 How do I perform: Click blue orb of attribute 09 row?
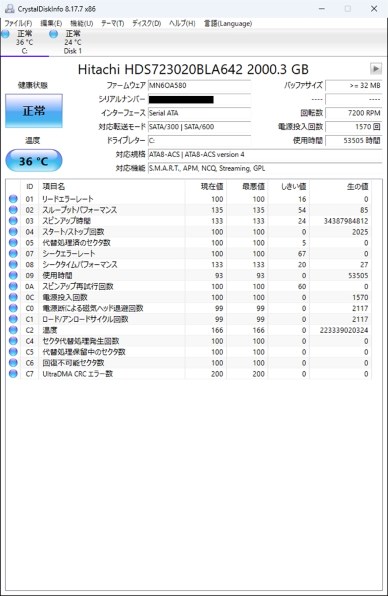tap(13, 276)
